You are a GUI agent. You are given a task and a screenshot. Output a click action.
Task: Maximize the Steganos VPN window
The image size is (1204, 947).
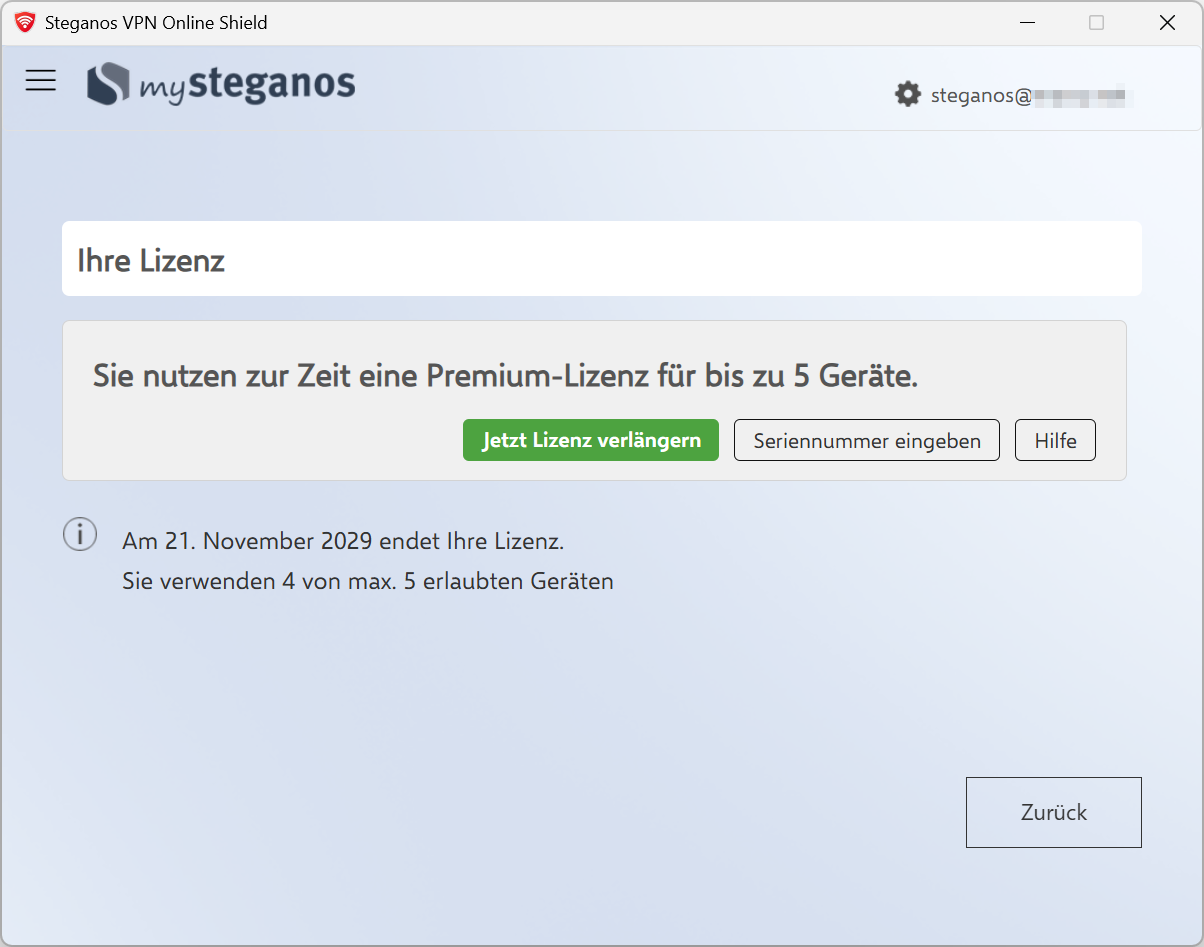click(x=1096, y=22)
